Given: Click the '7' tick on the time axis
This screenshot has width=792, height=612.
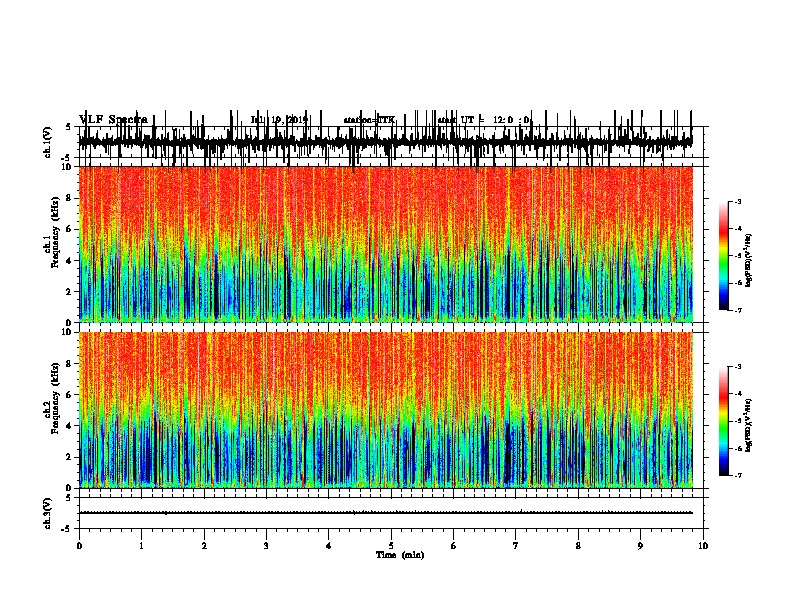Looking at the screenshot, I should click(515, 546).
